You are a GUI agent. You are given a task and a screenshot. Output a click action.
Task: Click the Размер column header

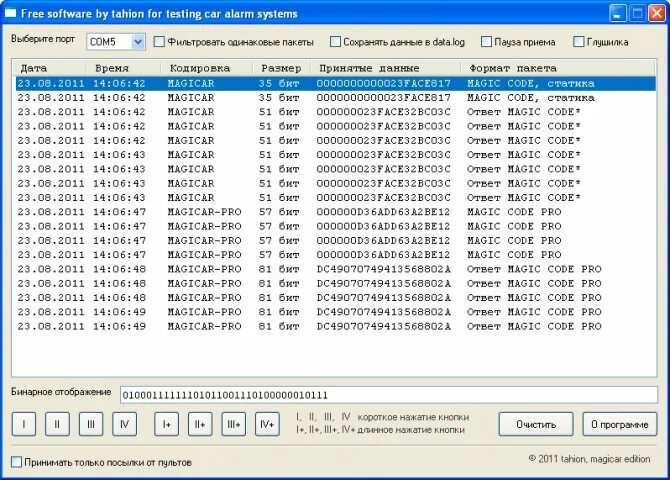(x=283, y=68)
